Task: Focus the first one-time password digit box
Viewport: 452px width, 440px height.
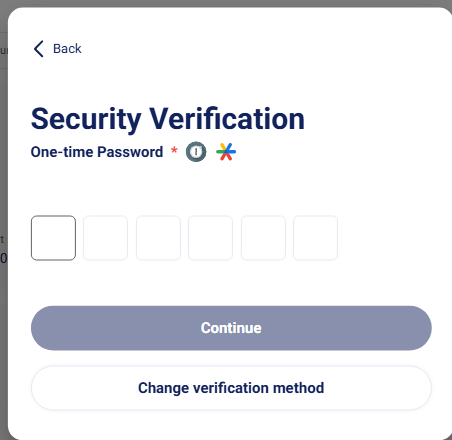Action: click(x=53, y=238)
